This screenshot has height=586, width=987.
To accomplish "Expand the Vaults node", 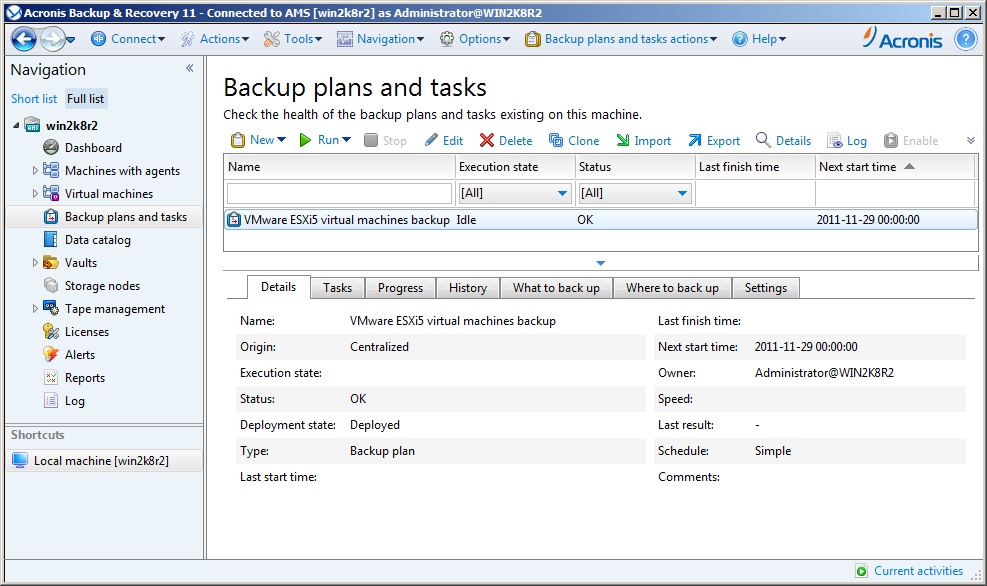I will tap(35, 262).
